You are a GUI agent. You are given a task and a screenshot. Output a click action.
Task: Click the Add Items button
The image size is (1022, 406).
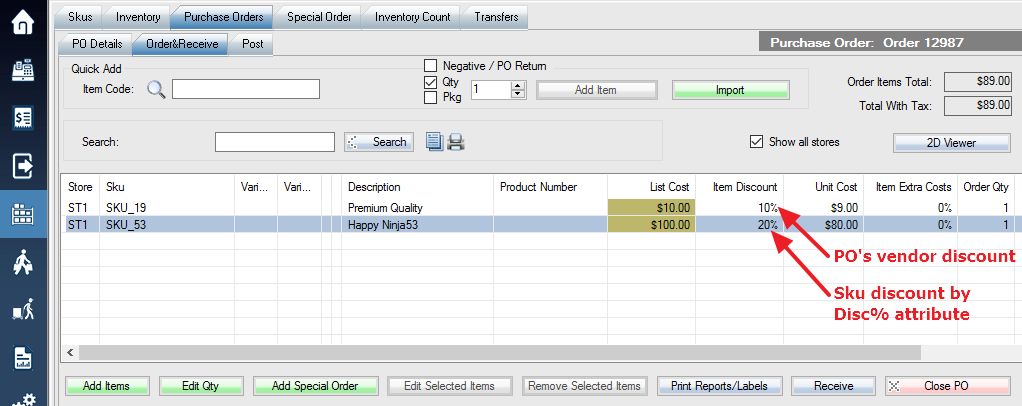(107, 386)
